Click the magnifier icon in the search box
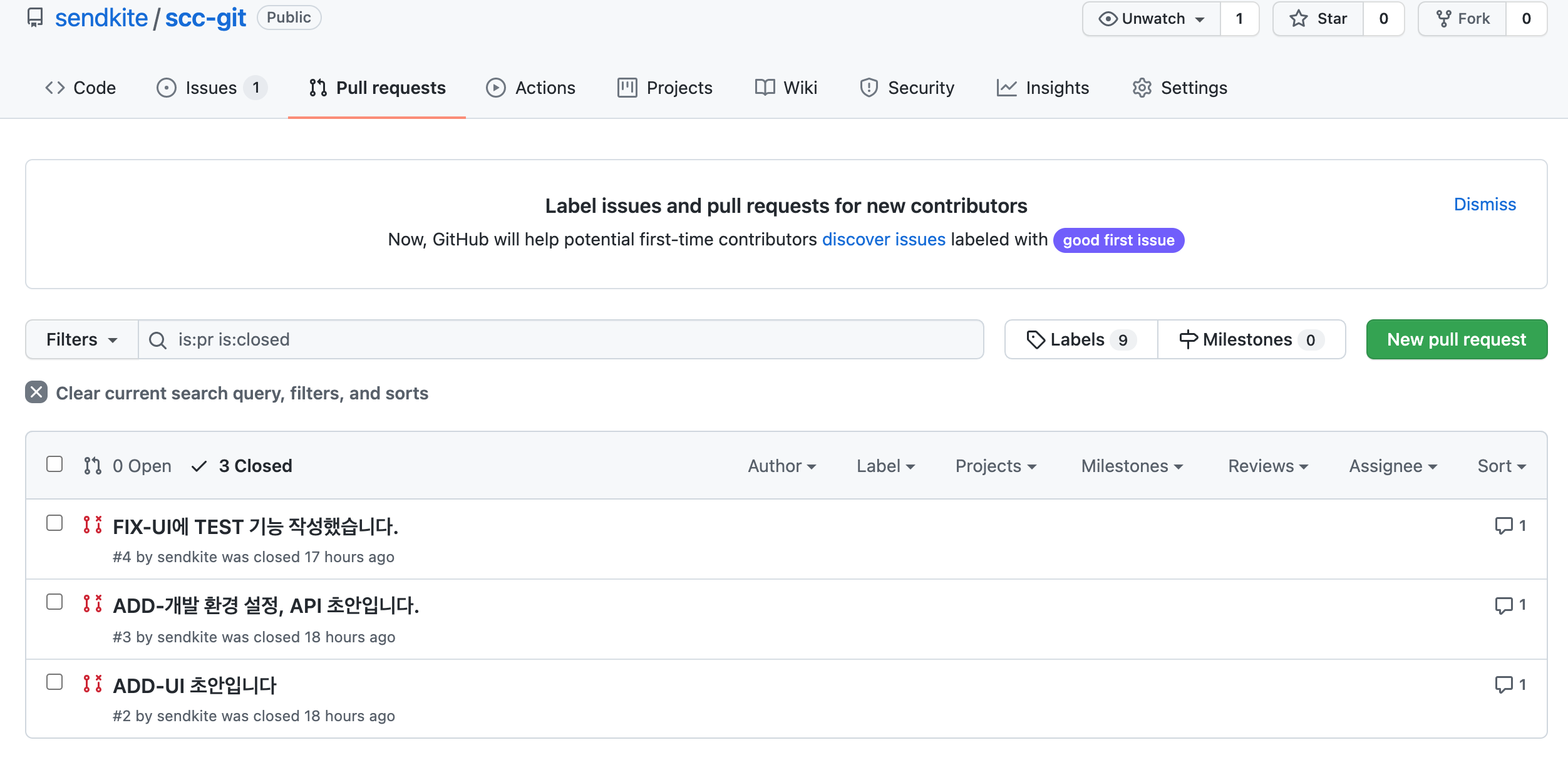Viewport: 1568px width, 760px height. [x=158, y=340]
